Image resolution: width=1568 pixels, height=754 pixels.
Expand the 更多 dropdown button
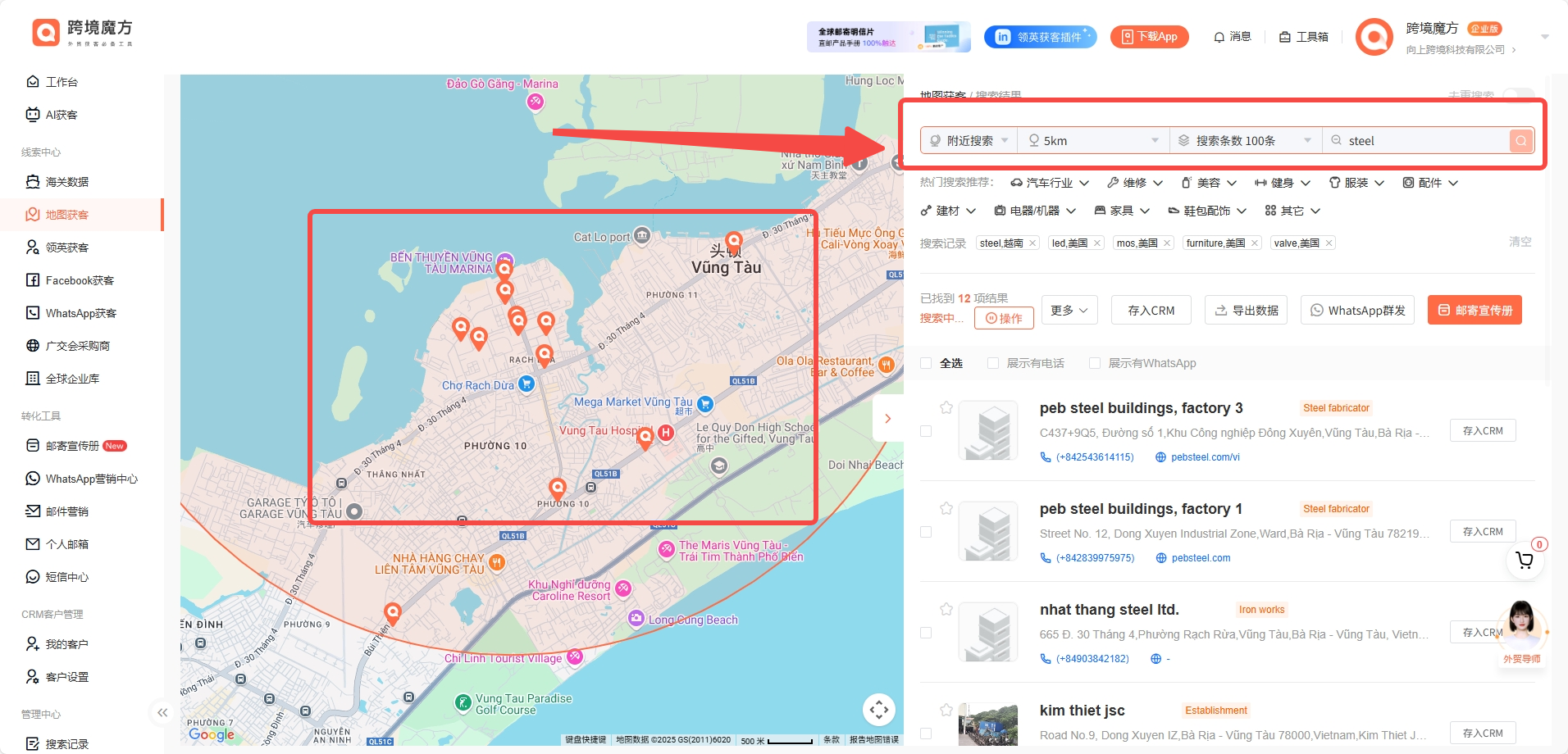(1069, 311)
